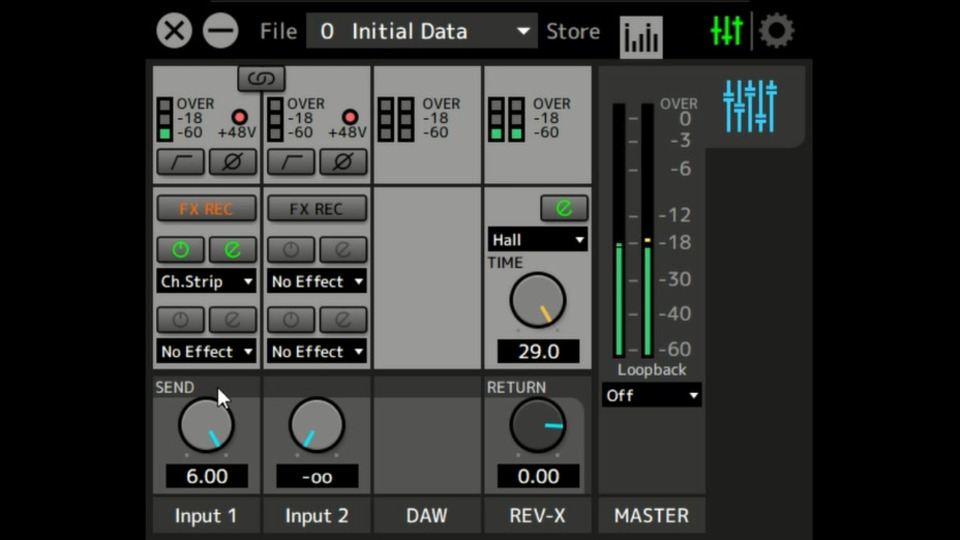
Task: Open the settings gear icon
Action: point(776,31)
